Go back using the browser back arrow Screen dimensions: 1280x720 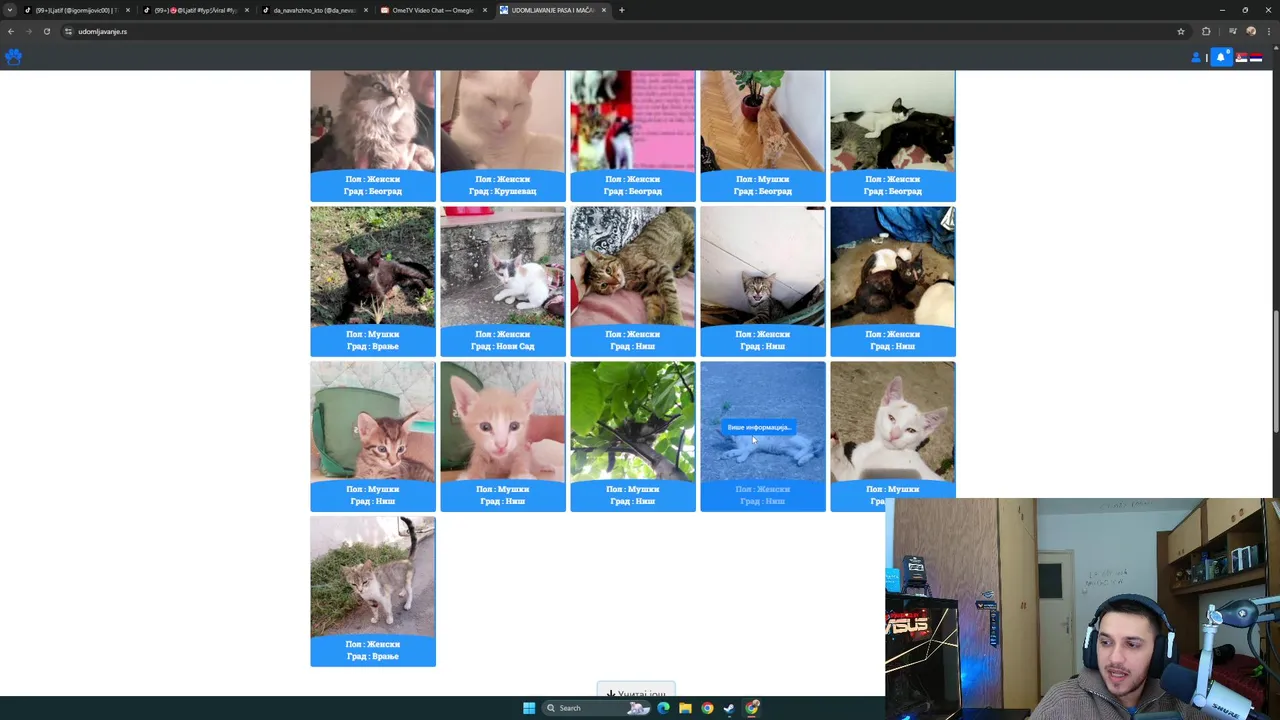[11, 31]
